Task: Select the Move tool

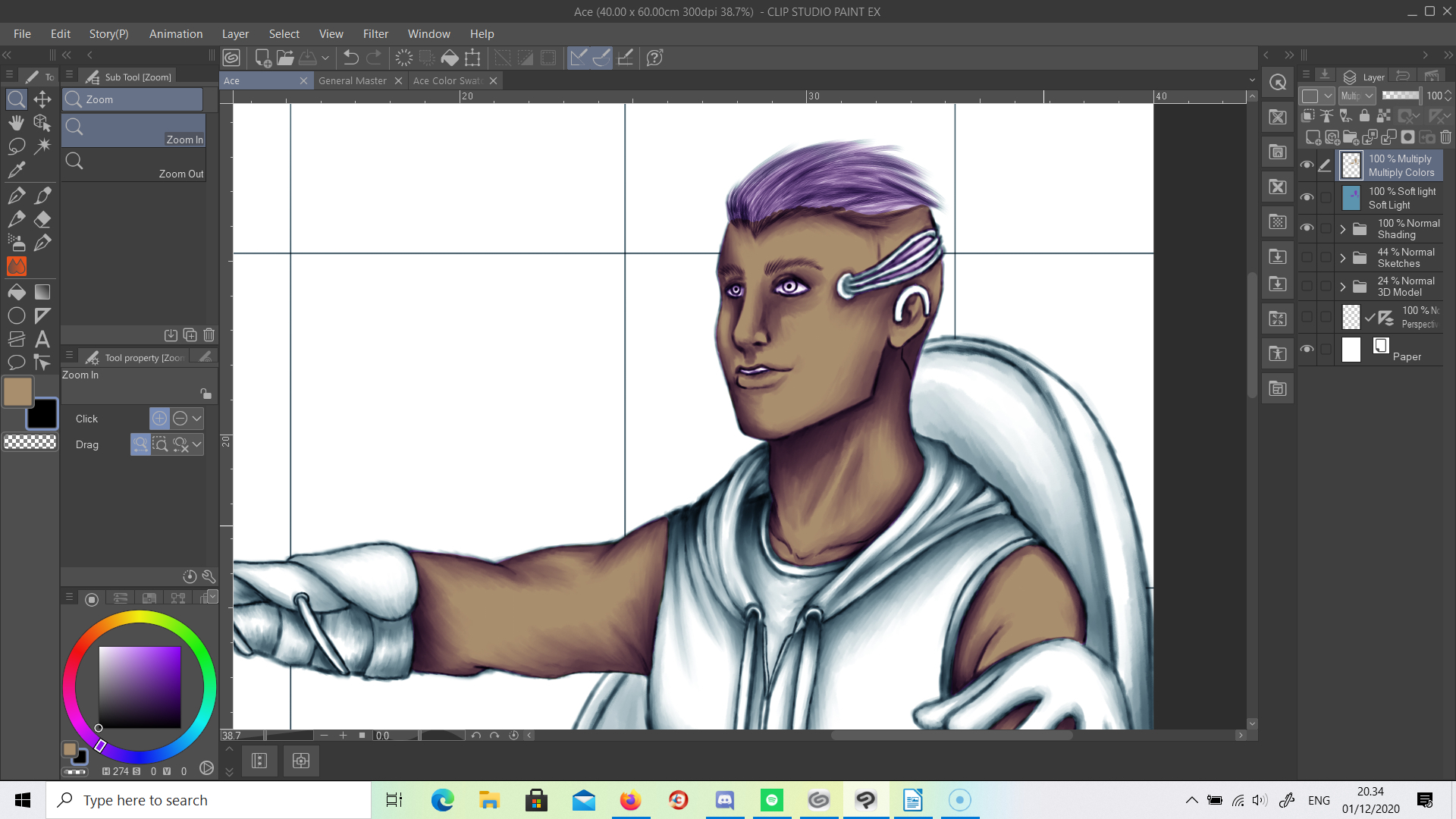Action: tap(42, 98)
